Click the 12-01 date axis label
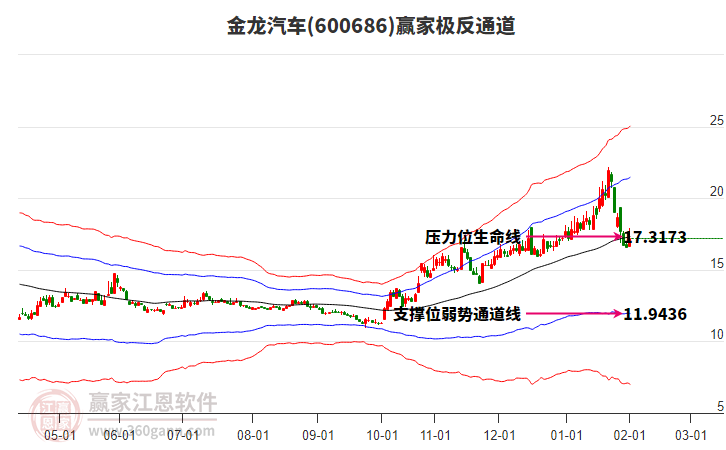This screenshot has height=450, width=726. click(x=499, y=435)
